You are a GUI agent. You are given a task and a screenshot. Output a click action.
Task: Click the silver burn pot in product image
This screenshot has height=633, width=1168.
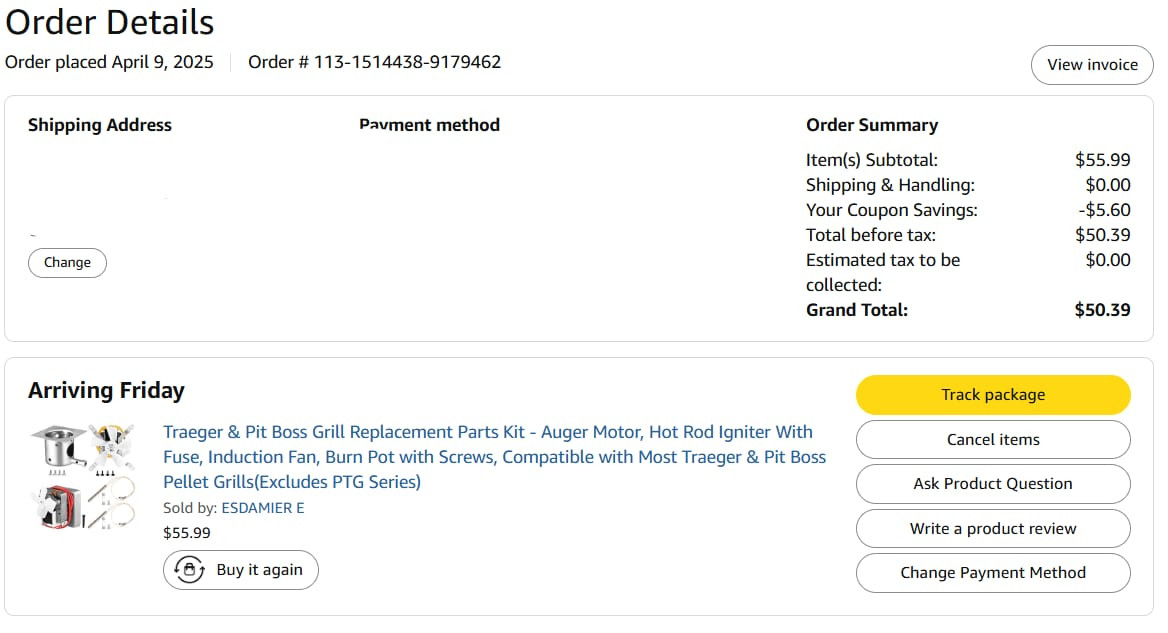(x=56, y=448)
